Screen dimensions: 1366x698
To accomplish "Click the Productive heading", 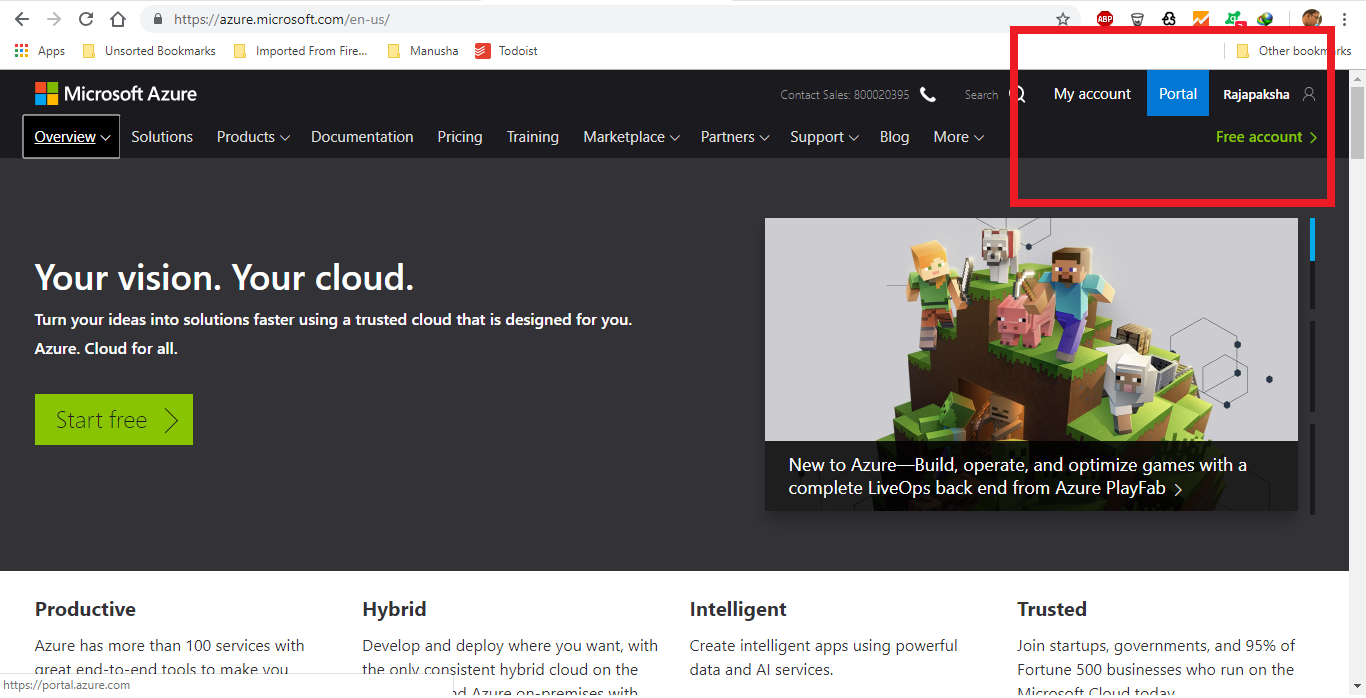I will [85, 609].
